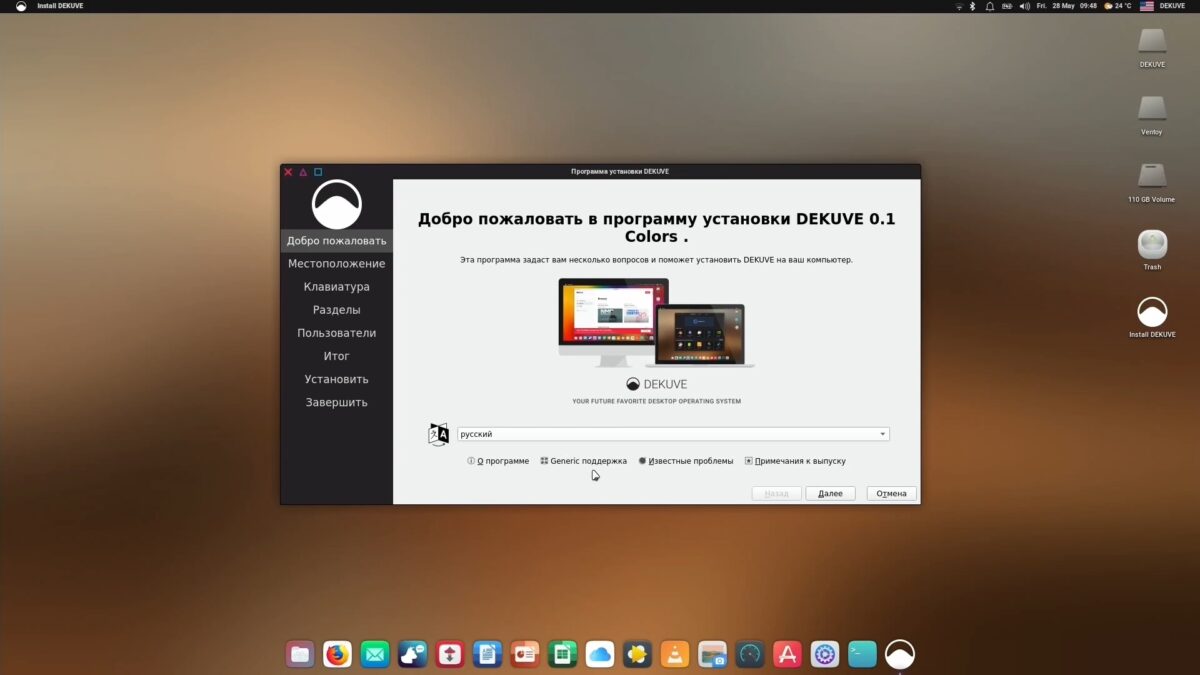Select the Итог step in sidebar

coord(336,356)
